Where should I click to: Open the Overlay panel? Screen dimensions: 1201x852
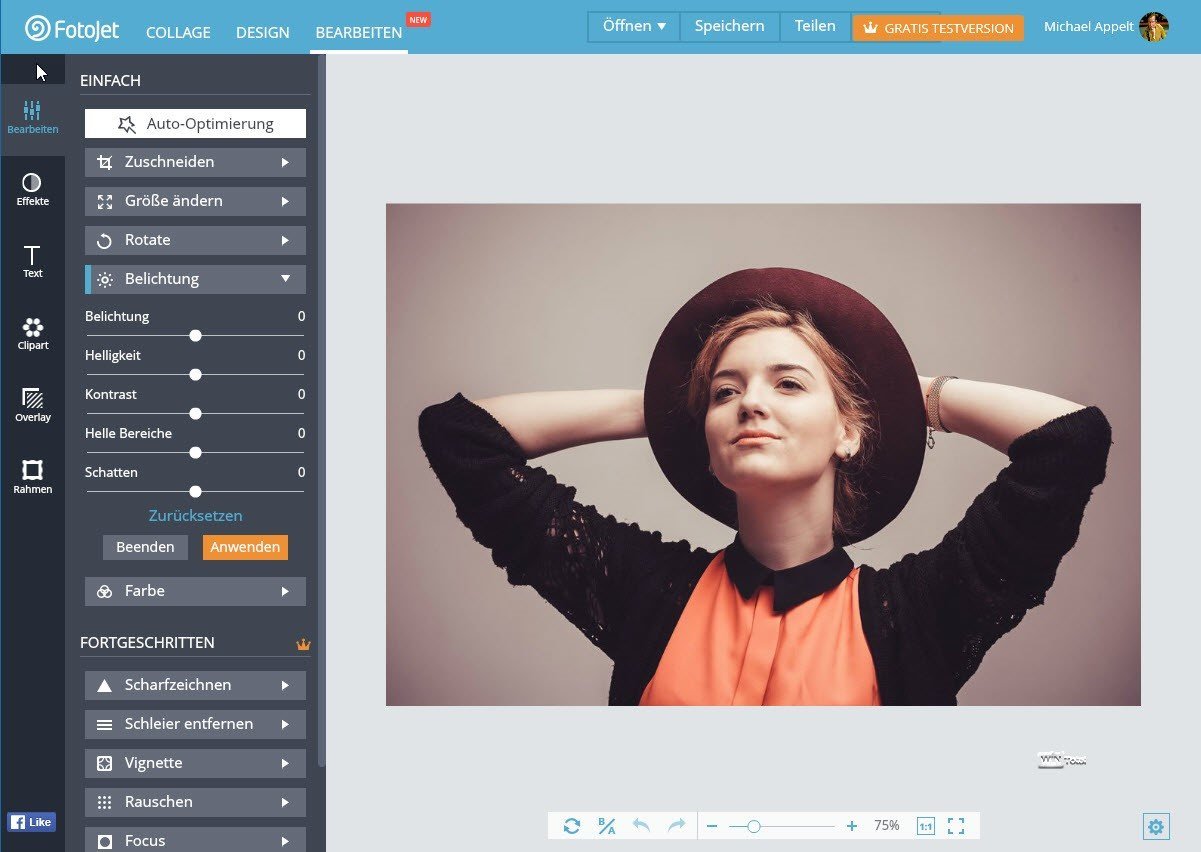[32, 405]
